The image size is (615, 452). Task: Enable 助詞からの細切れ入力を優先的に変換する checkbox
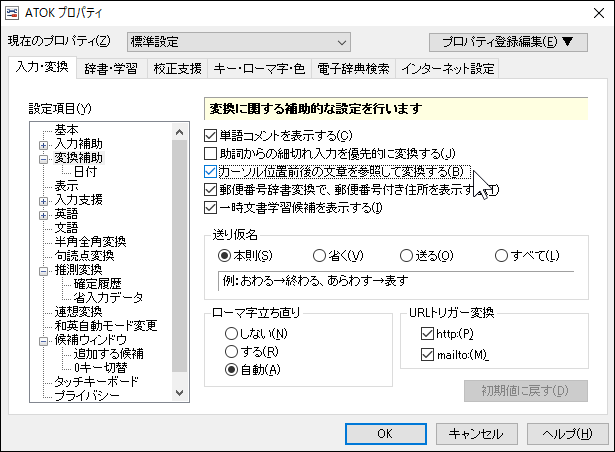210,153
